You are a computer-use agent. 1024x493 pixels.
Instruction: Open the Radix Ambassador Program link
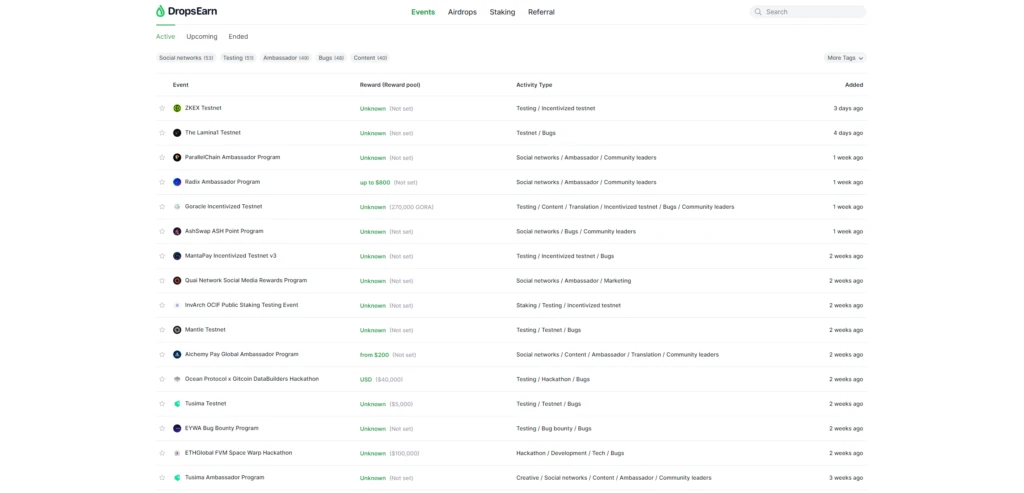[222, 182]
